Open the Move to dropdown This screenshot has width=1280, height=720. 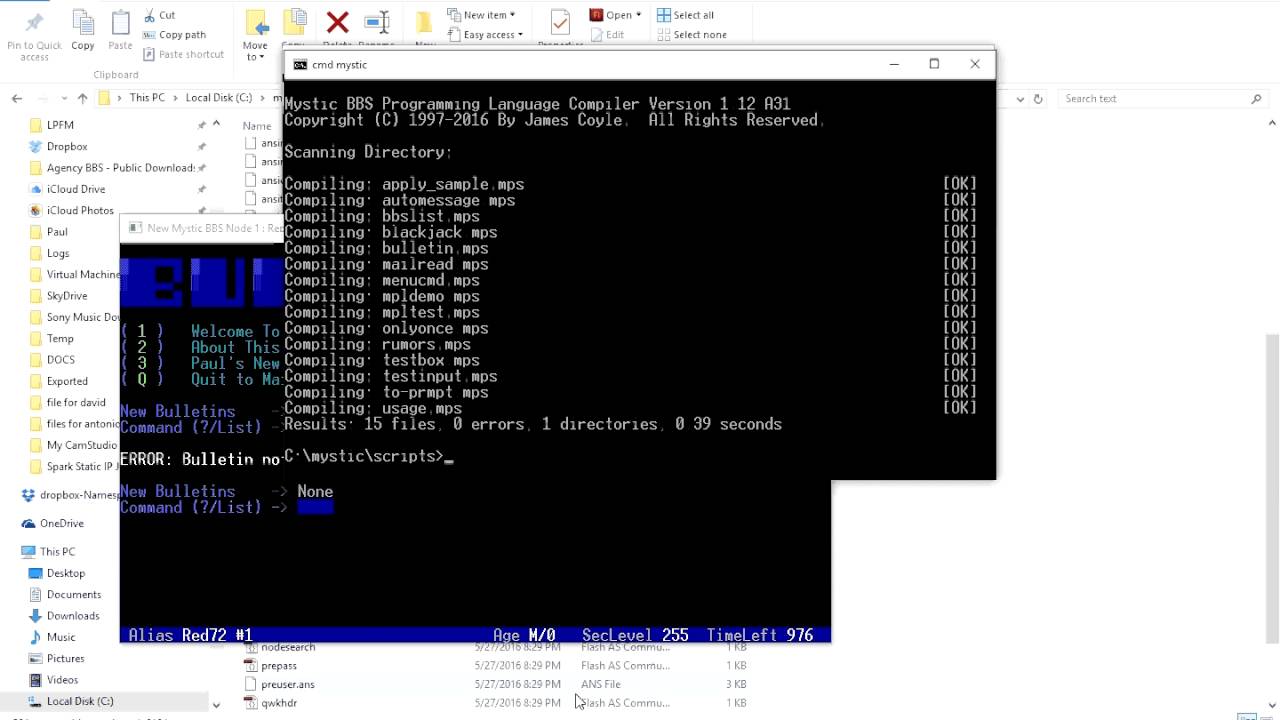coord(255,51)
